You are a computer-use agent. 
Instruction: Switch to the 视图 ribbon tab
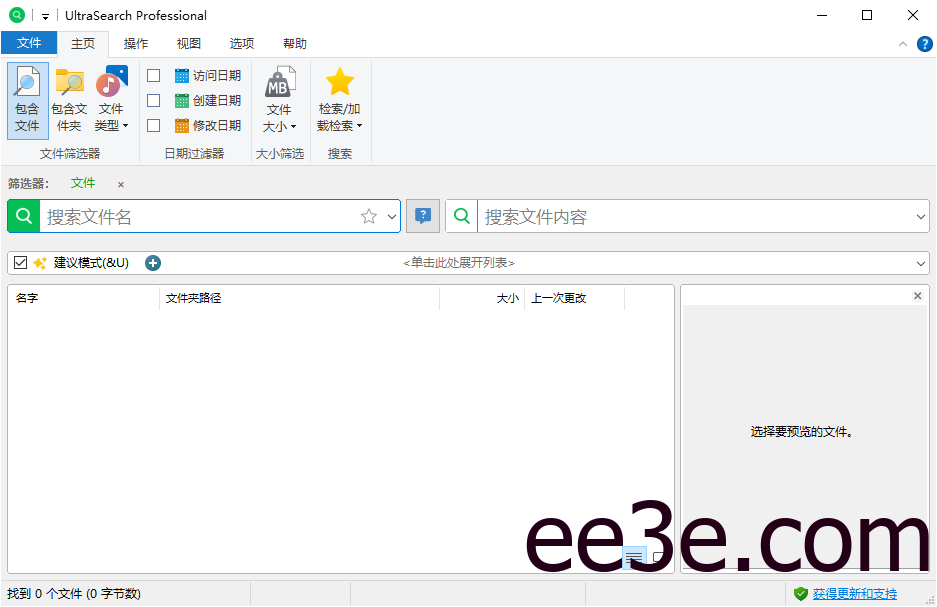click(x=187, y=43)
